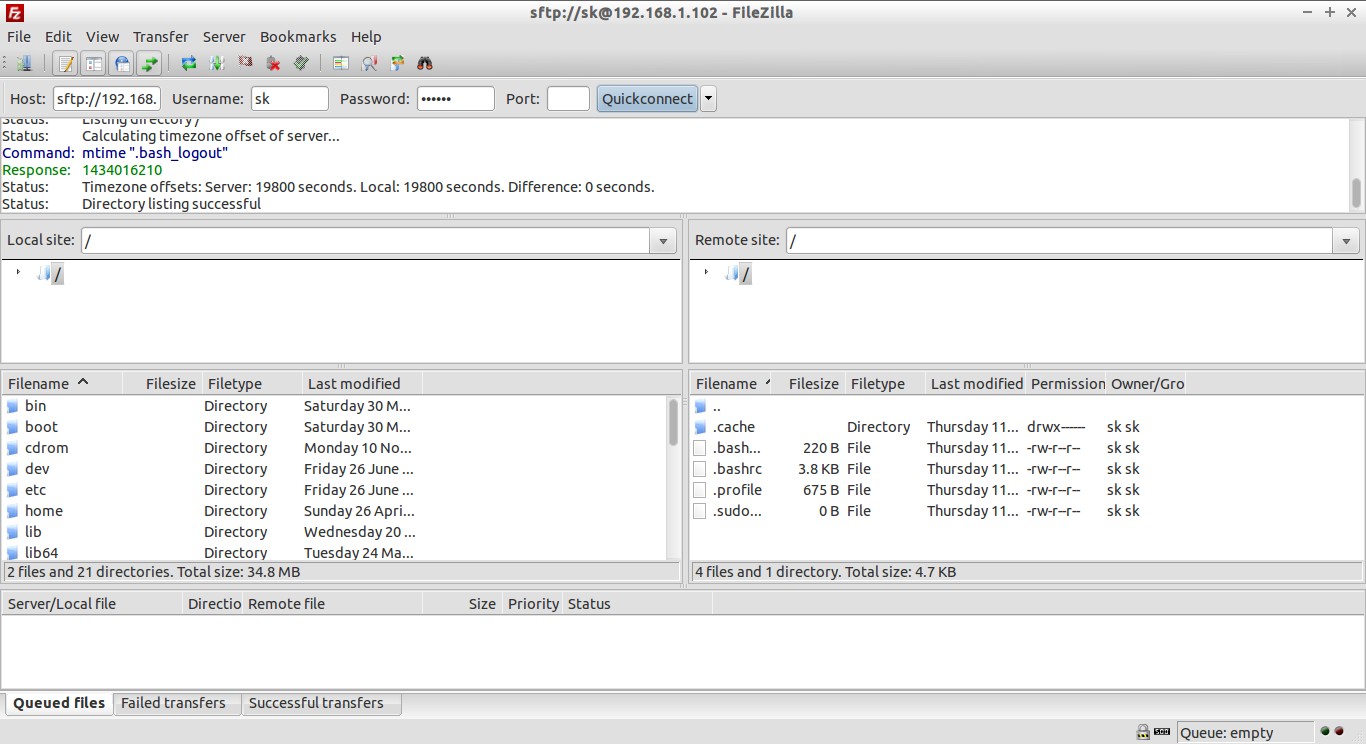Click the dev folder icon in local list

(13, 469)
